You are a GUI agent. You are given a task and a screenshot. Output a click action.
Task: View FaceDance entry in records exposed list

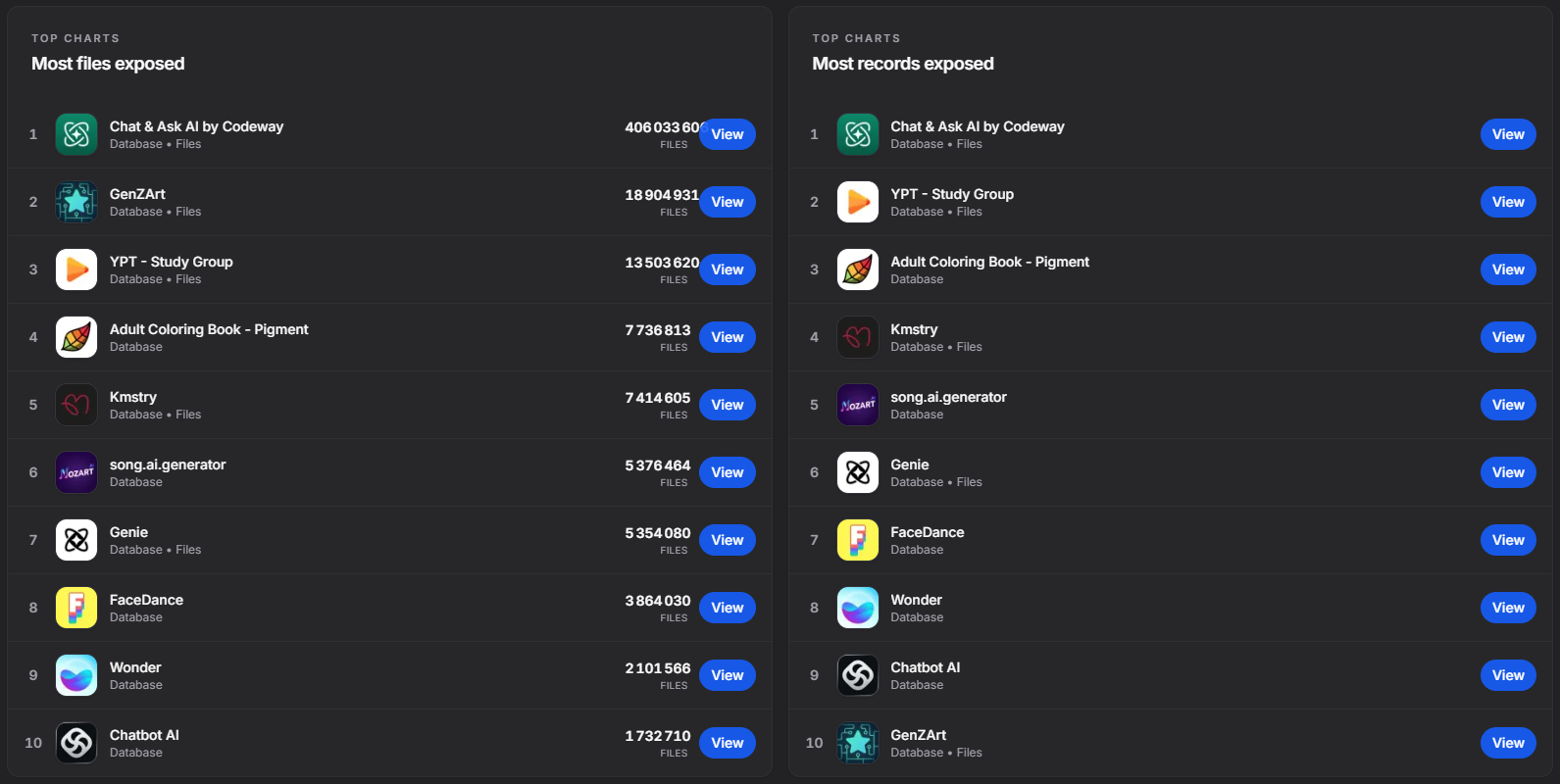point(1508,540)
